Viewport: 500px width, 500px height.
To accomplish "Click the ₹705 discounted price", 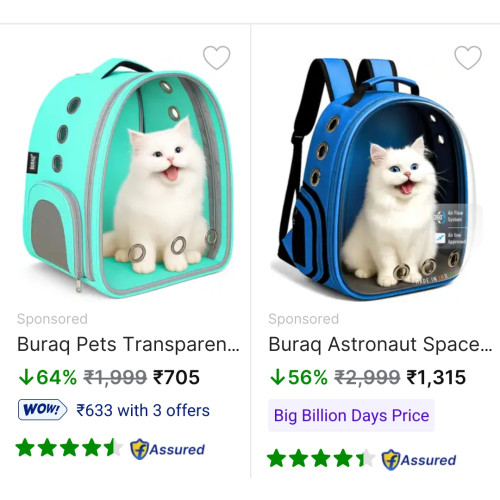I will pos(176,377).
